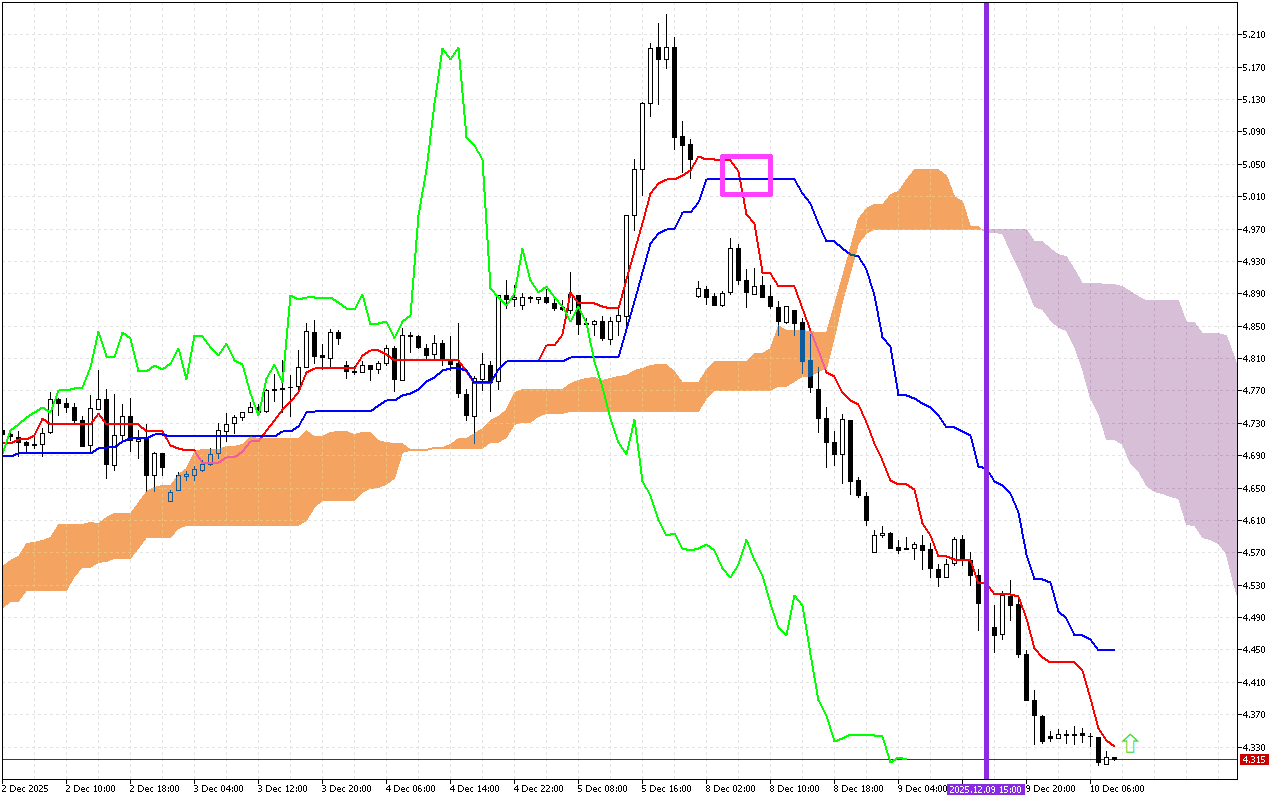Viewport: 1280px width, 800px height.
Task: Click the '8 Dec 18:00' time label
Action: pyautogui.click(x=858, y=789)
